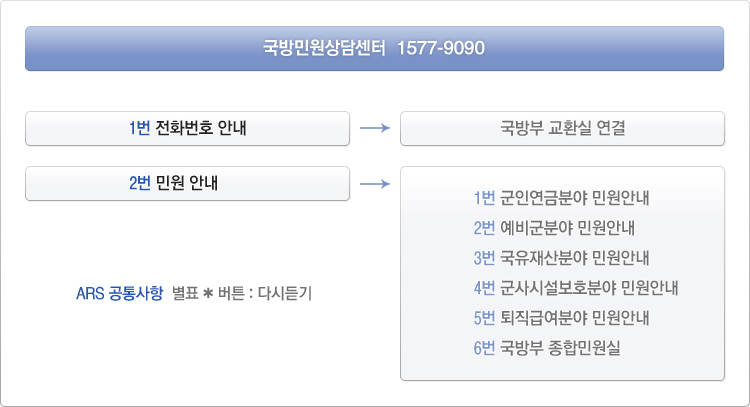Click the 국방민원상담센터 1577-9090 header banner
Image resolution: width=750 pixels, height=407 pixels.
pos(374,48)
